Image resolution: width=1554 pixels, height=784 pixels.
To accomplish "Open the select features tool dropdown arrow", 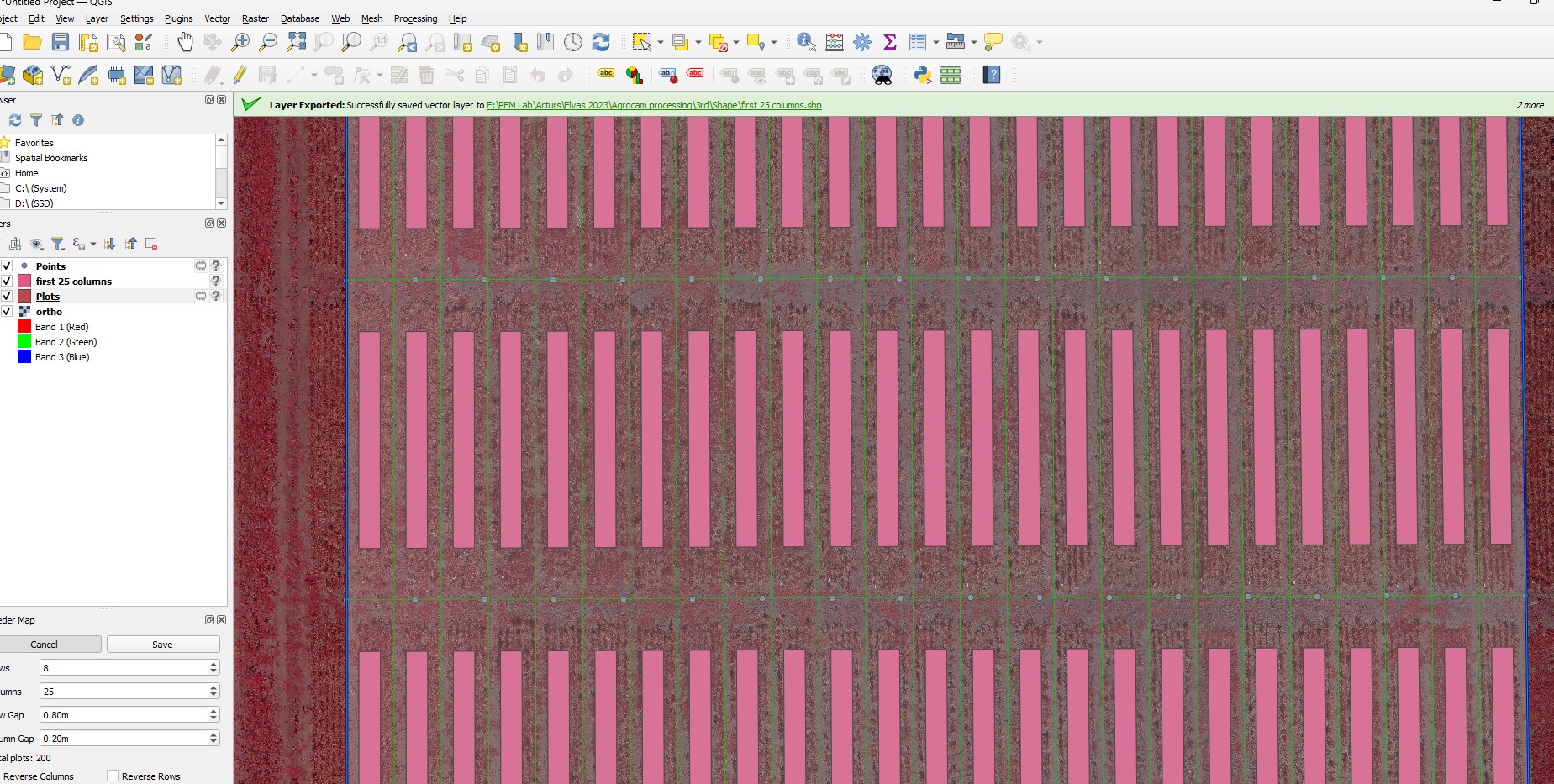I will point(661,42).
